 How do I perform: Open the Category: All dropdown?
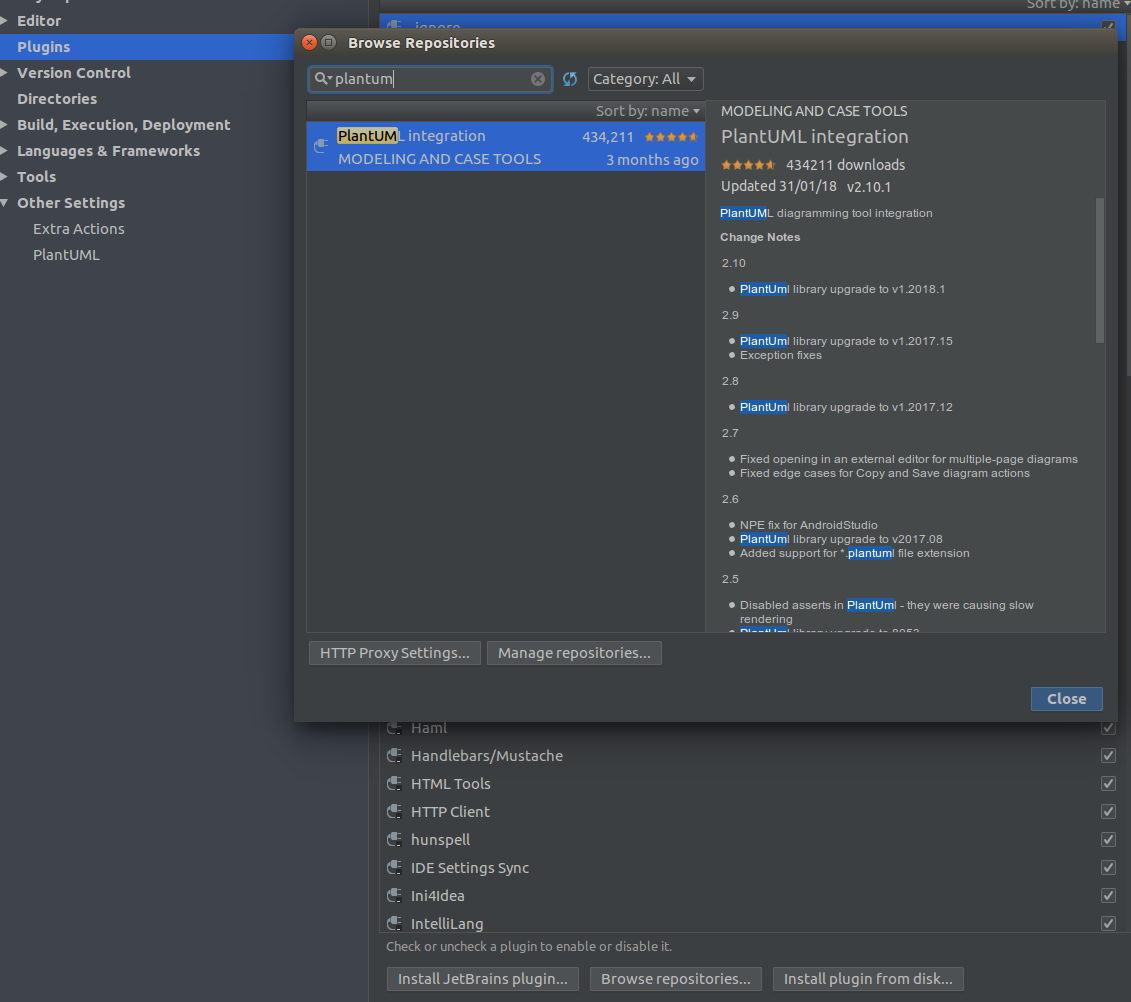[x=645, y=79]
